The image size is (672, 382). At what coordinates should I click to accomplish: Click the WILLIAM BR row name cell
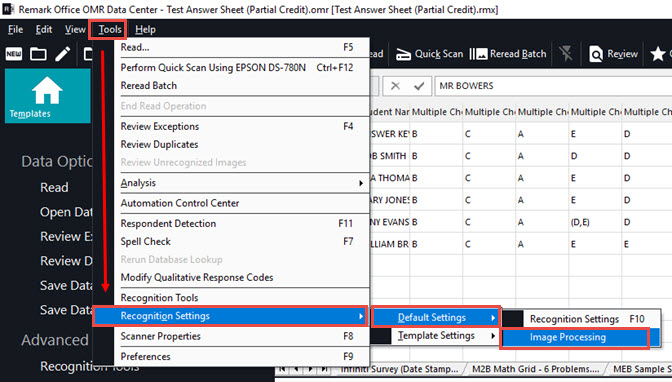[390, 244]
